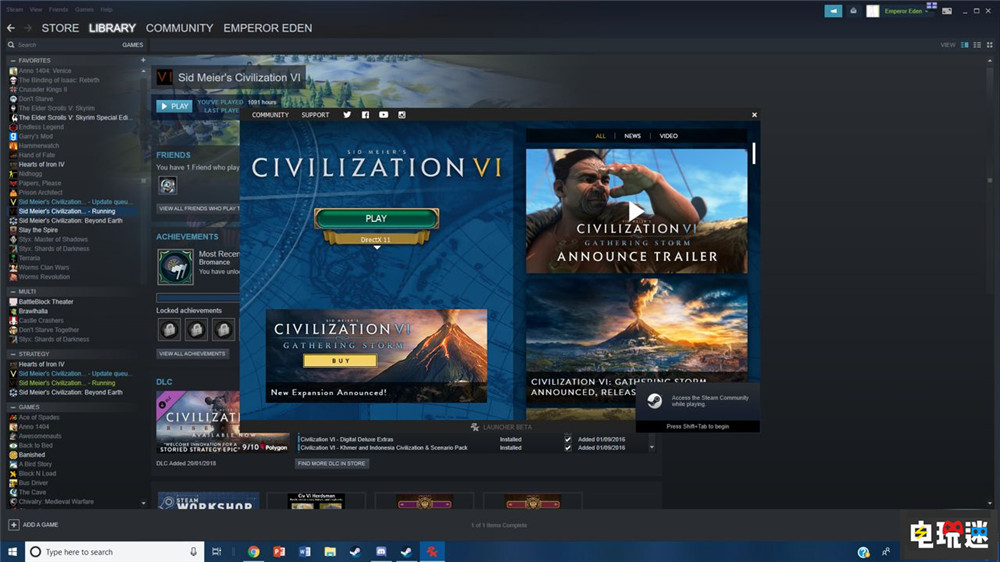1000x562 pixels.
Task: Collapse the Favorites category
Action: (x=13, y=60)
